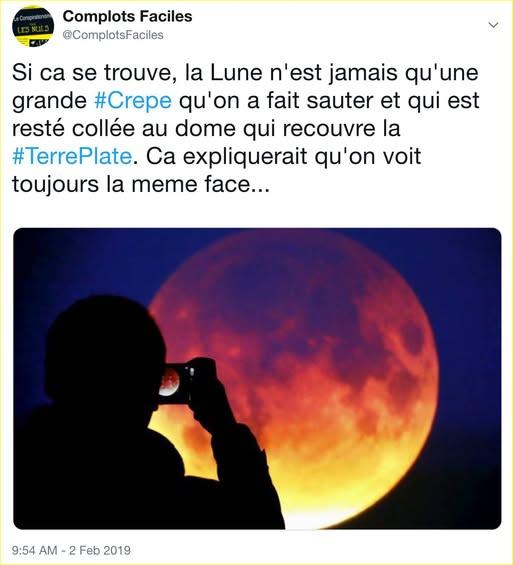
Task: Click the 'LES NULS' text on the avatar
Action: (x=33, y=29)
